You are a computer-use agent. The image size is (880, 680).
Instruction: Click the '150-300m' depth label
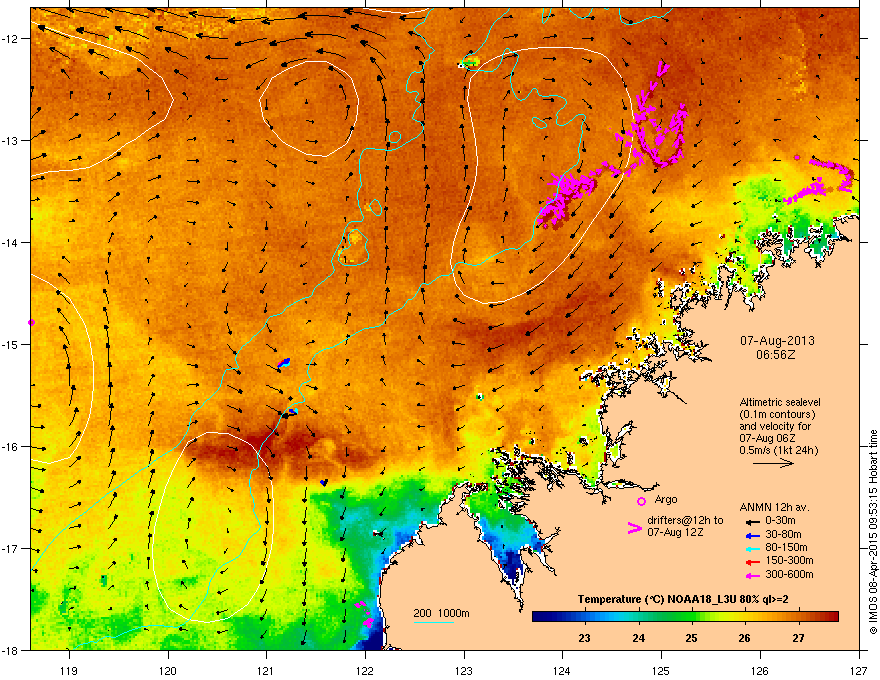pos(789,561)
